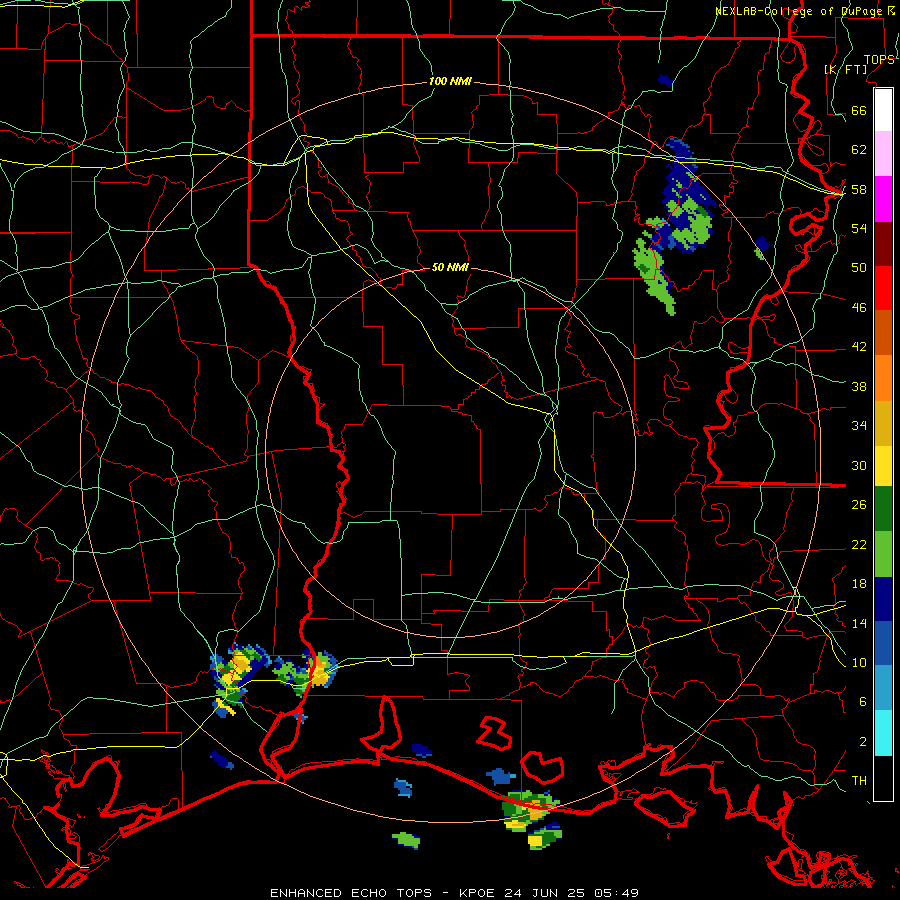Click the navy legend swatch near 14
Viewport: 900px width, 900px height.
[883, 599]
